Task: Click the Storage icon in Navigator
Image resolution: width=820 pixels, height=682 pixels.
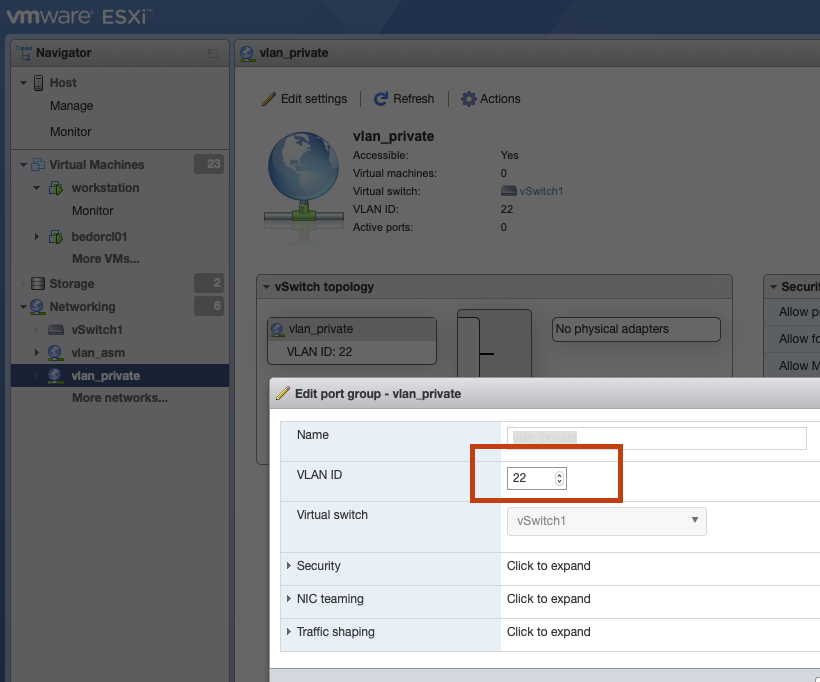Action: coord(38,283)
